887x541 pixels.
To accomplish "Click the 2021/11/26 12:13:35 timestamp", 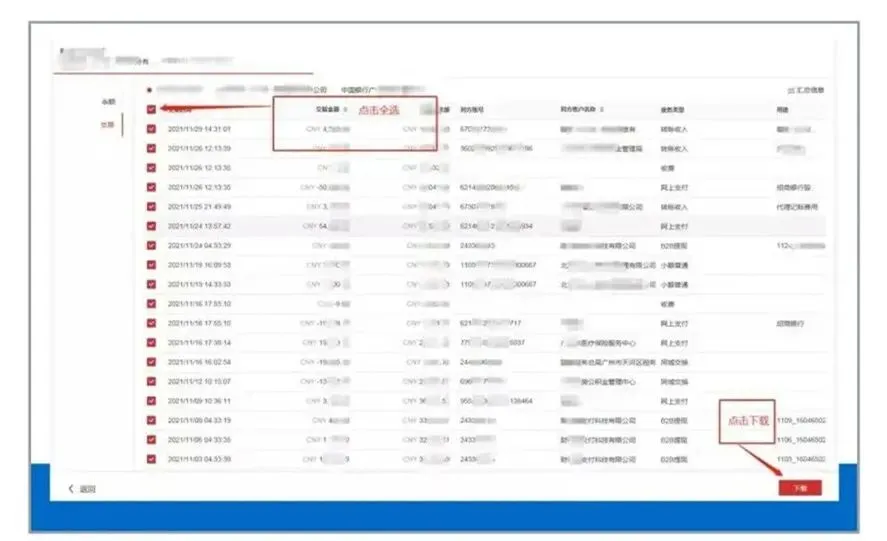I will [x=199, y=187].
